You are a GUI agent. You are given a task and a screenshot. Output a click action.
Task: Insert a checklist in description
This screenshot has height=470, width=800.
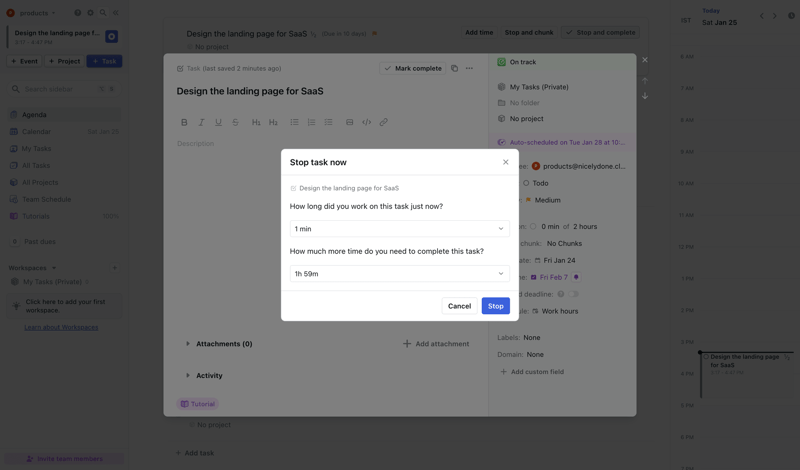328,122
